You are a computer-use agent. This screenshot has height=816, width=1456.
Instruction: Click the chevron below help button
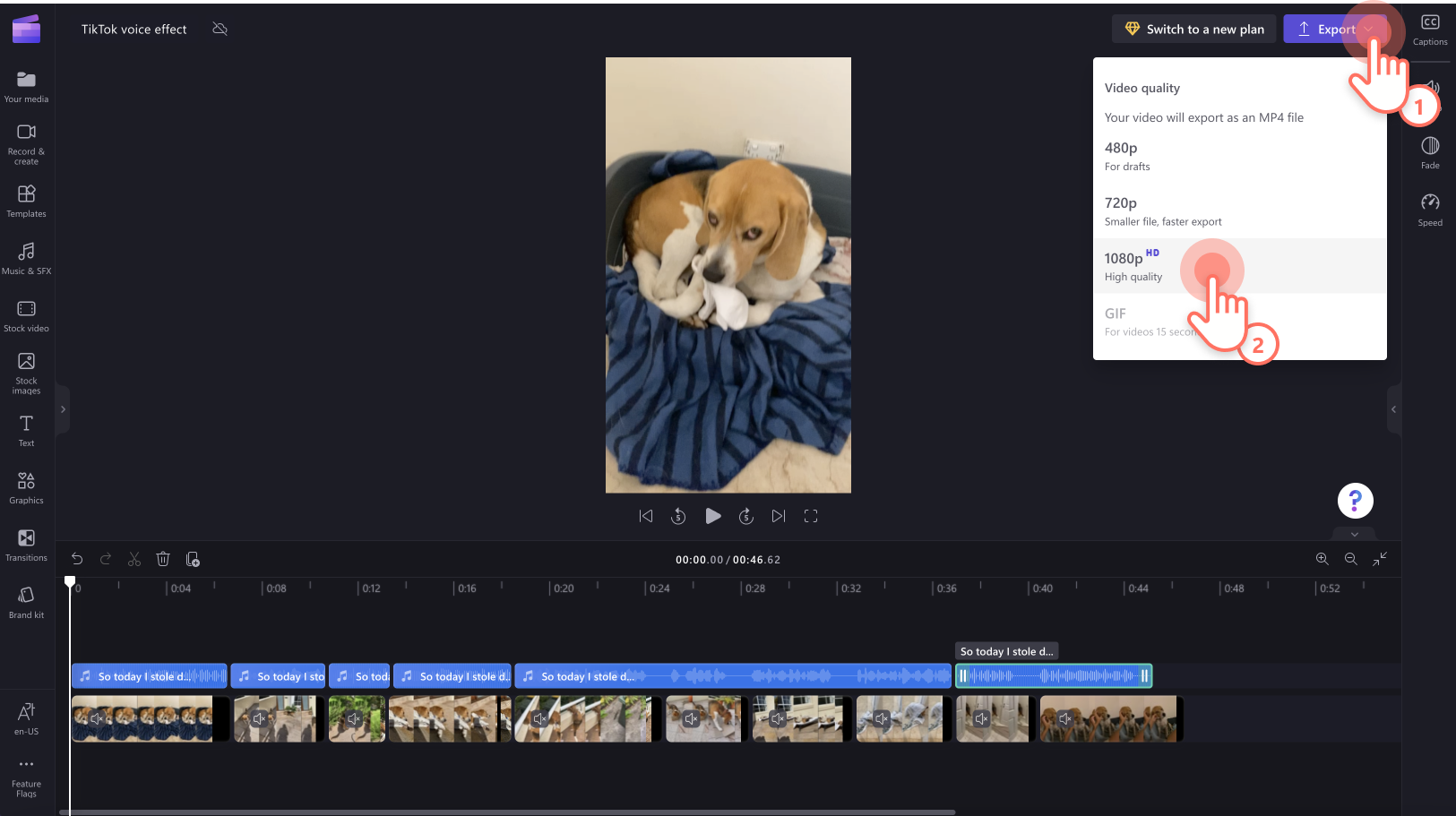1354,535
